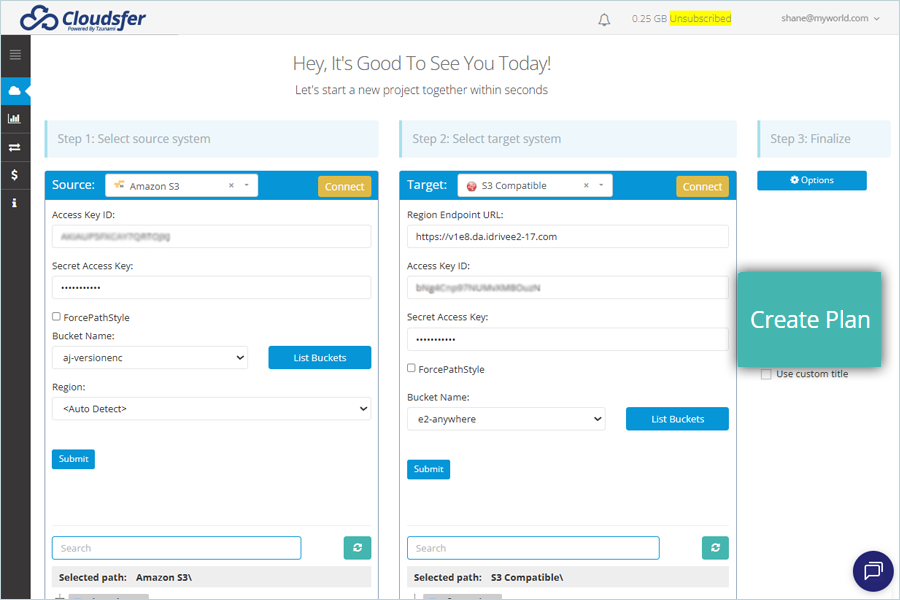Focus the target Access Key ID field

click(568, 288)
